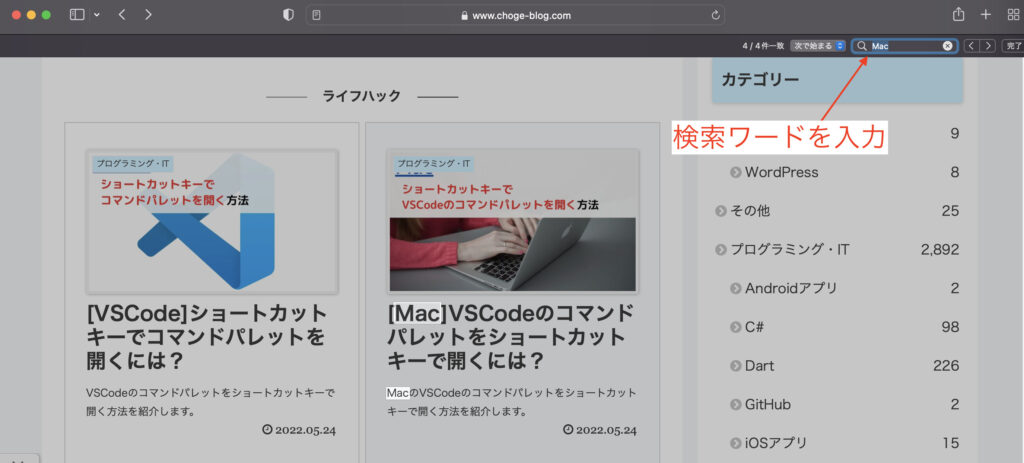Open the GitHub category
This screenshot has width=1024, height=463.
coord(768,404)
